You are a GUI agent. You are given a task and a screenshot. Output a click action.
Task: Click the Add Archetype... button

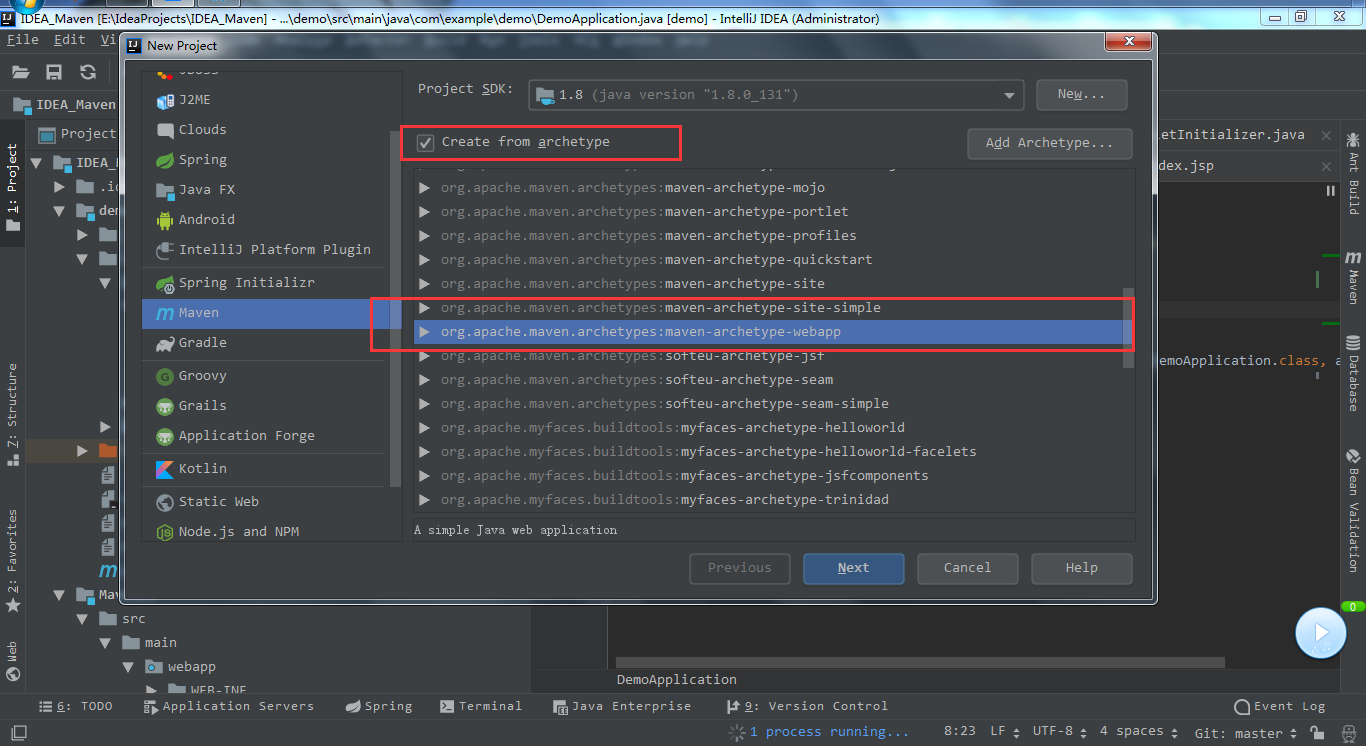tap(1050, 143)
